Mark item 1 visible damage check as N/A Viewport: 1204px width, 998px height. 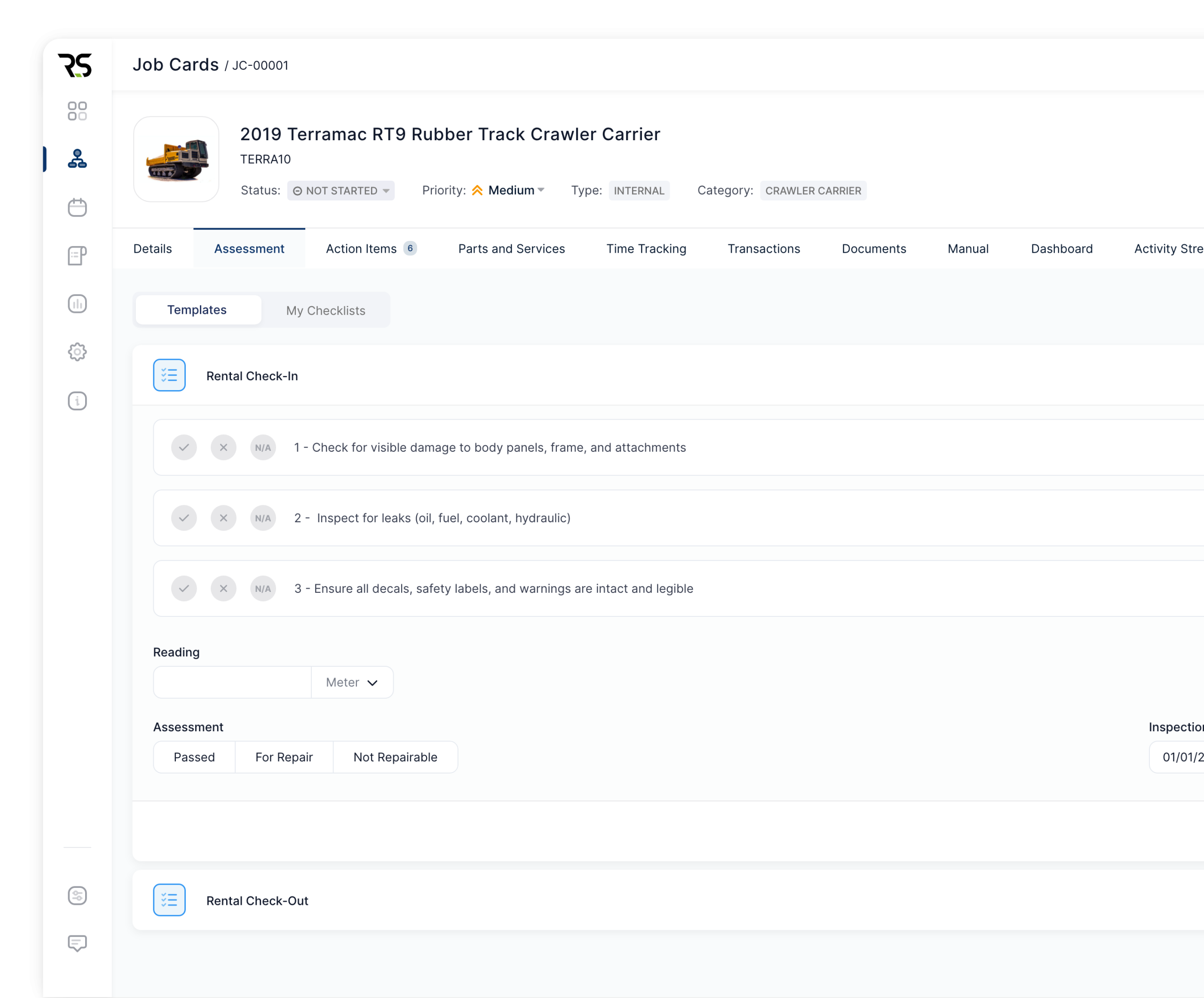(x=263, y=447)
